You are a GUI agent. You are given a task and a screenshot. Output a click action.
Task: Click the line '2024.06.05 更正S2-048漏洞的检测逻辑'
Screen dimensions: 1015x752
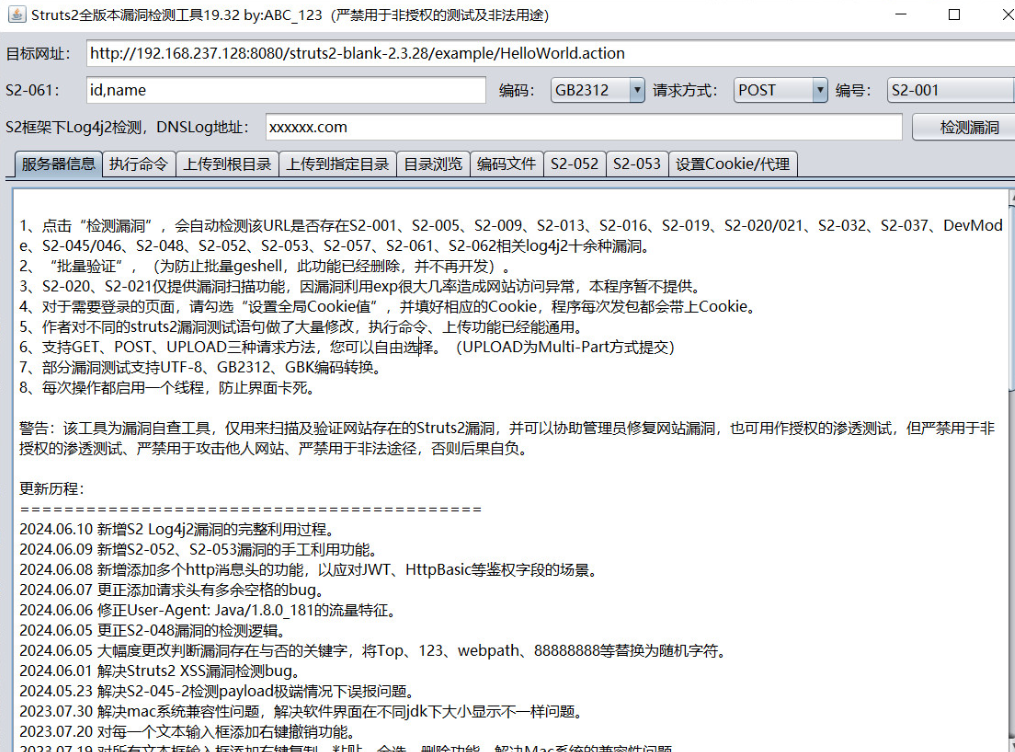coord(152,630)
